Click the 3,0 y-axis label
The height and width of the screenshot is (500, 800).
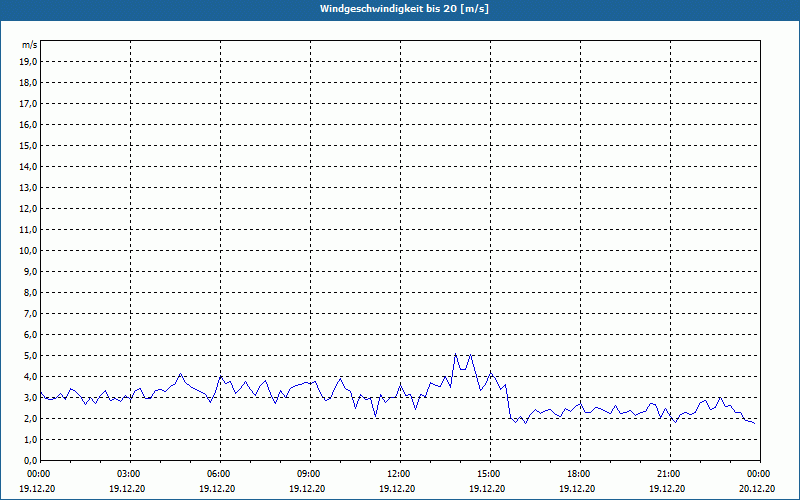pos(30,397)
